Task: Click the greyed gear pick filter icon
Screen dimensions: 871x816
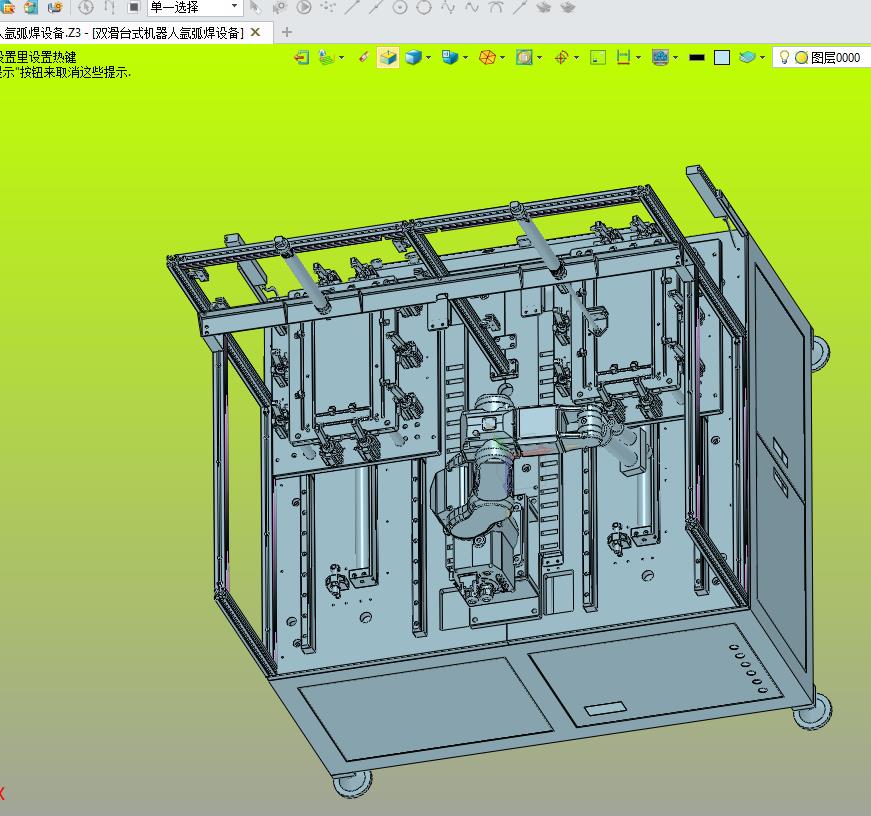Action: [x=279, y=7]
